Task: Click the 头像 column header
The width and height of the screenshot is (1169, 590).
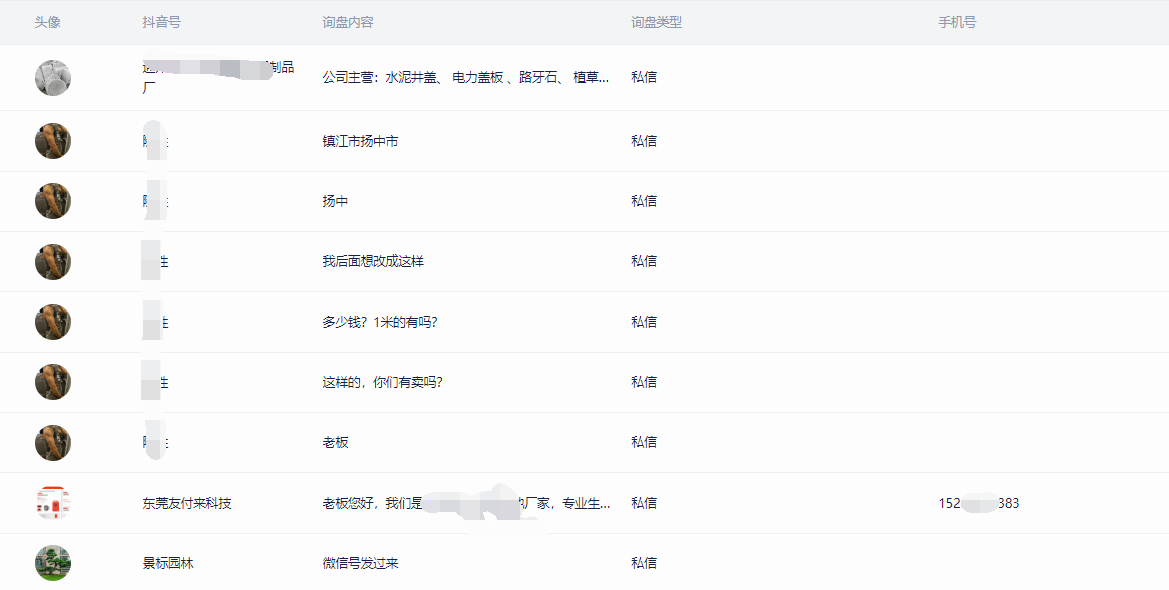Action: coord(48,22)
